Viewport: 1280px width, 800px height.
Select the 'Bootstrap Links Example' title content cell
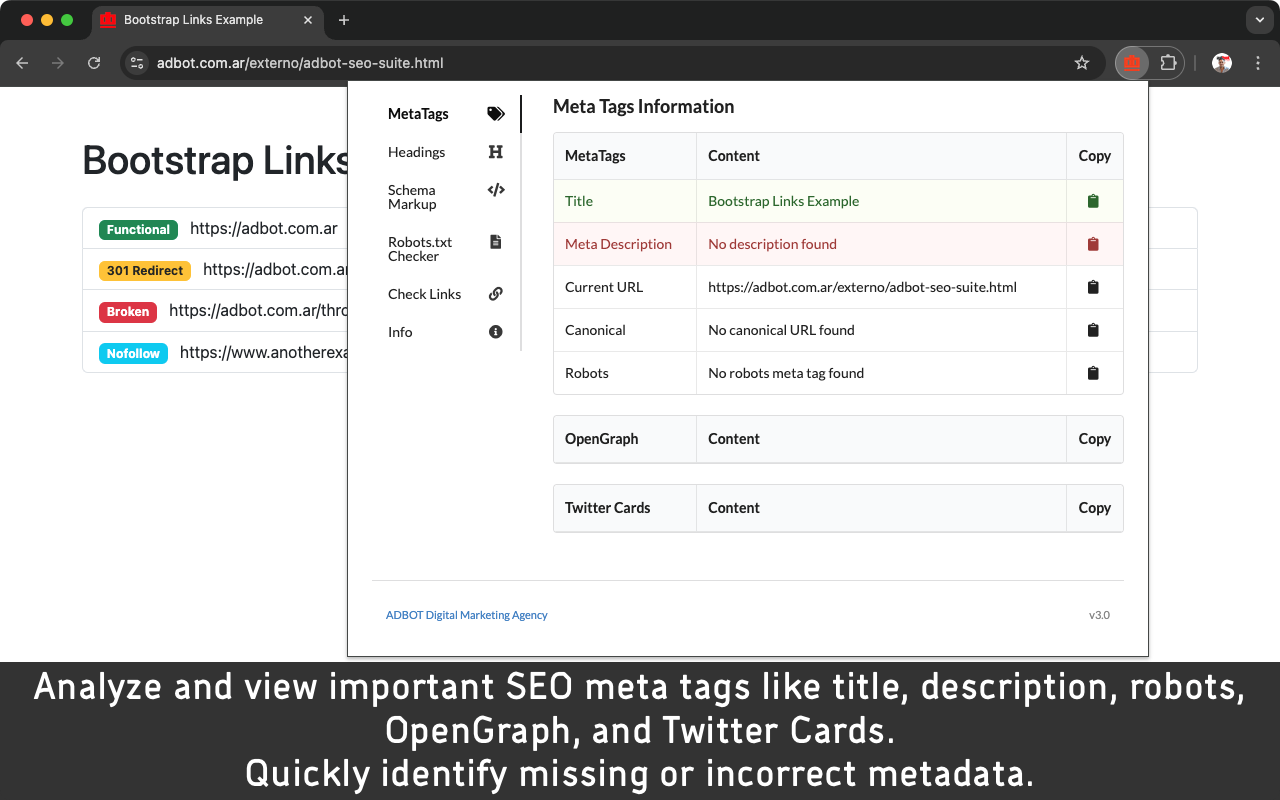coord(881,201)
